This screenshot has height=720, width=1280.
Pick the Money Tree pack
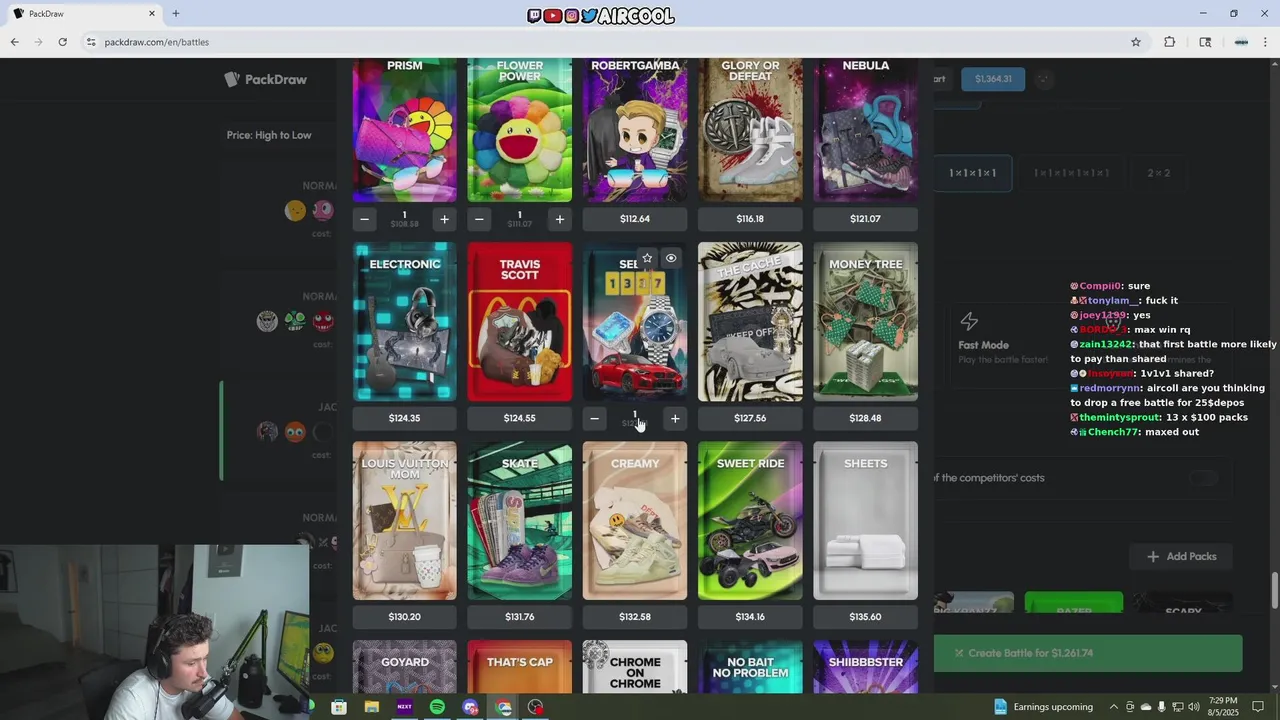865,322
